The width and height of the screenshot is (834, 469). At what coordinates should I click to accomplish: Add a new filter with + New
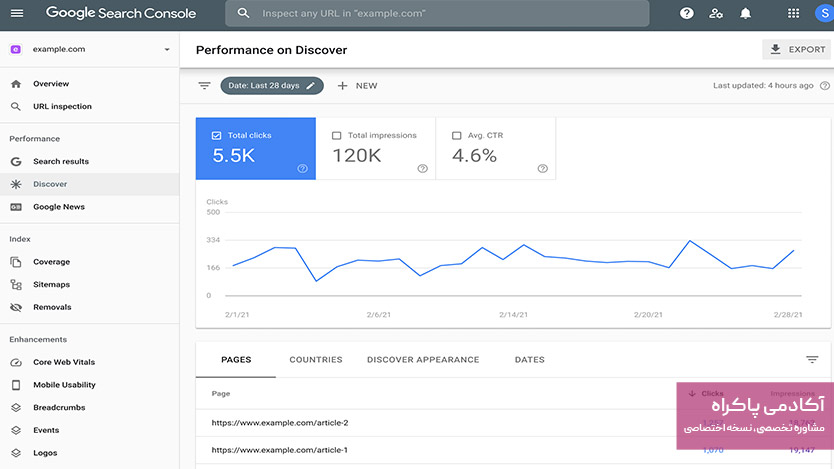tap(357, 86)
